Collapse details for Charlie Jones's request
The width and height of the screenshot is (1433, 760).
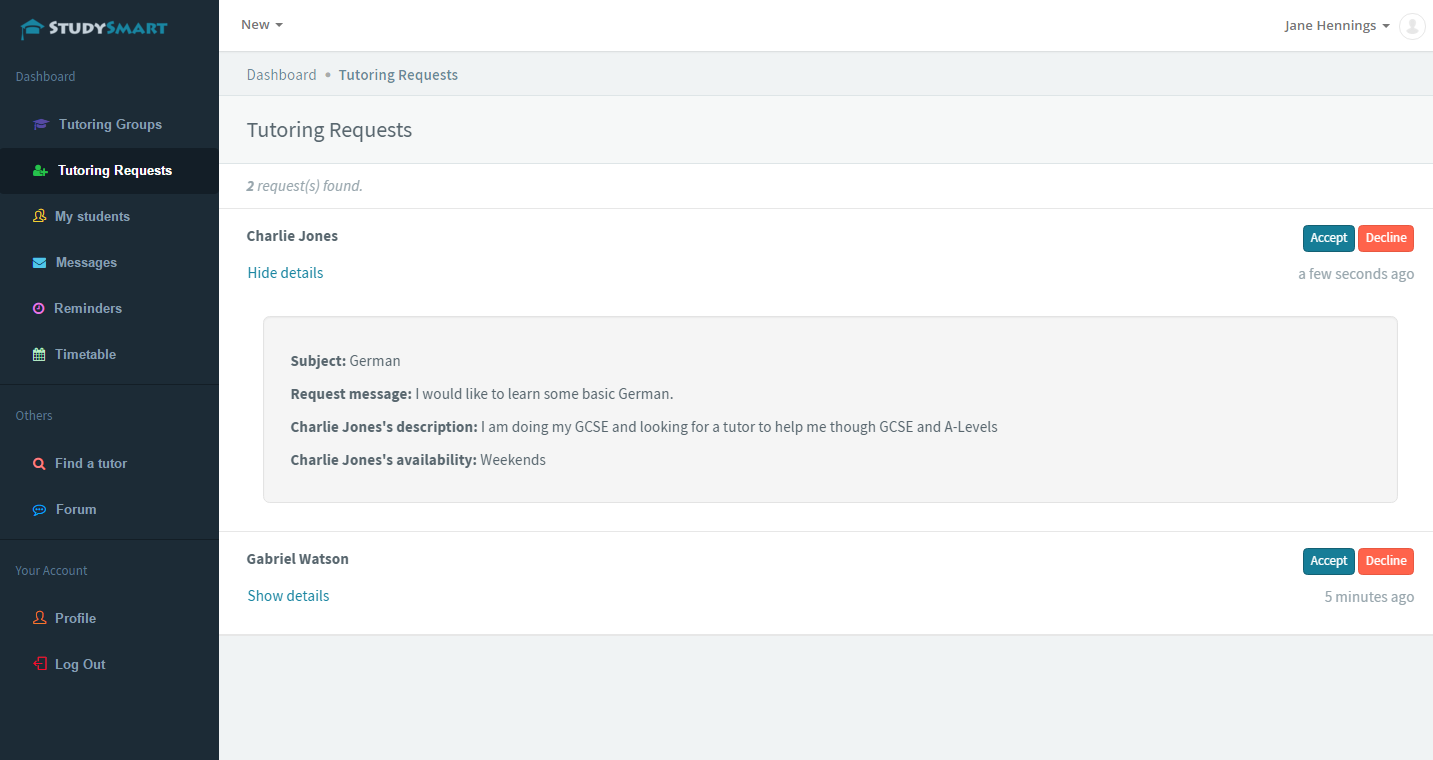click(285, 272)
